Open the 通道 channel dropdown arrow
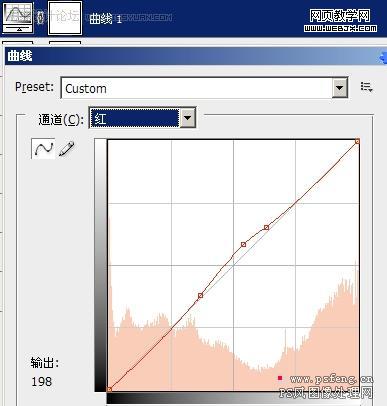The height and width of the screenshot is (406, 387). (188, 118)
